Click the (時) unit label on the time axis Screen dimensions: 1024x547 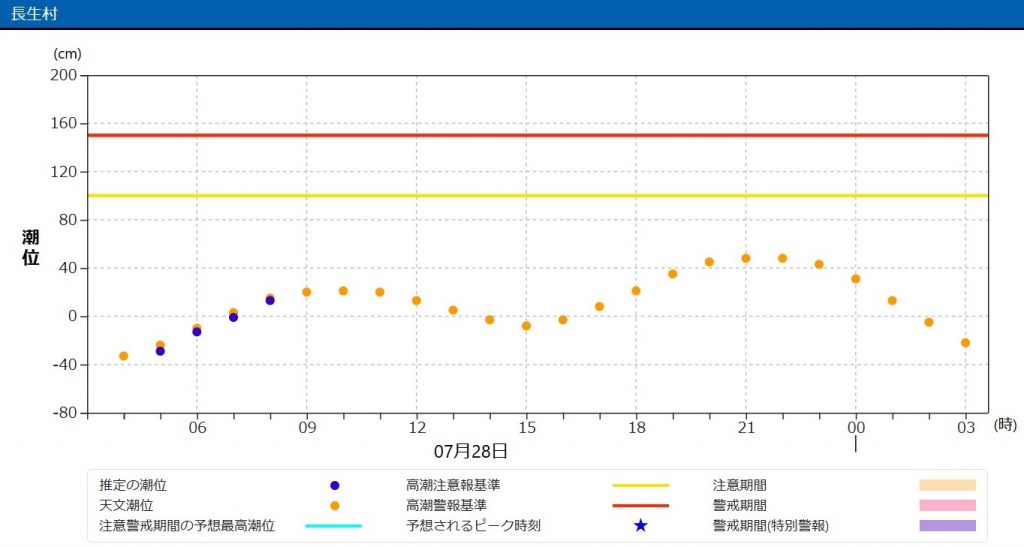tap(1005, 425)
